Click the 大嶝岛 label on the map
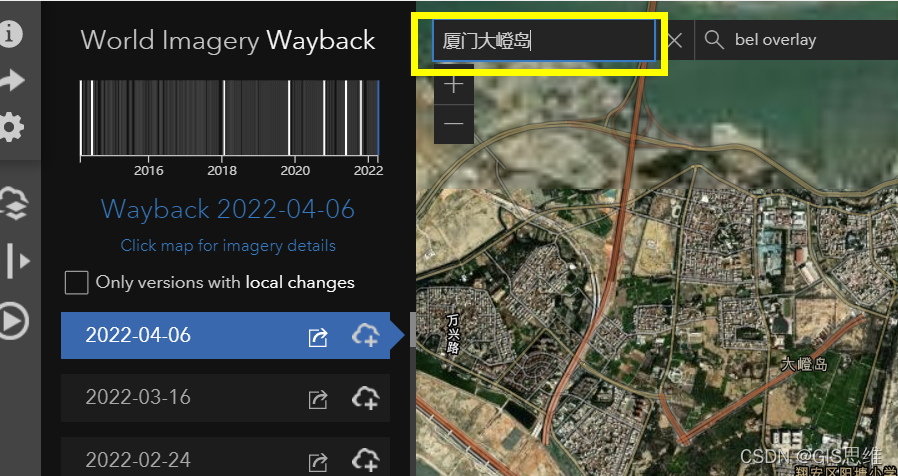This screenshot has width=898, height=476. pyautogui.click(x=805, y=364)
